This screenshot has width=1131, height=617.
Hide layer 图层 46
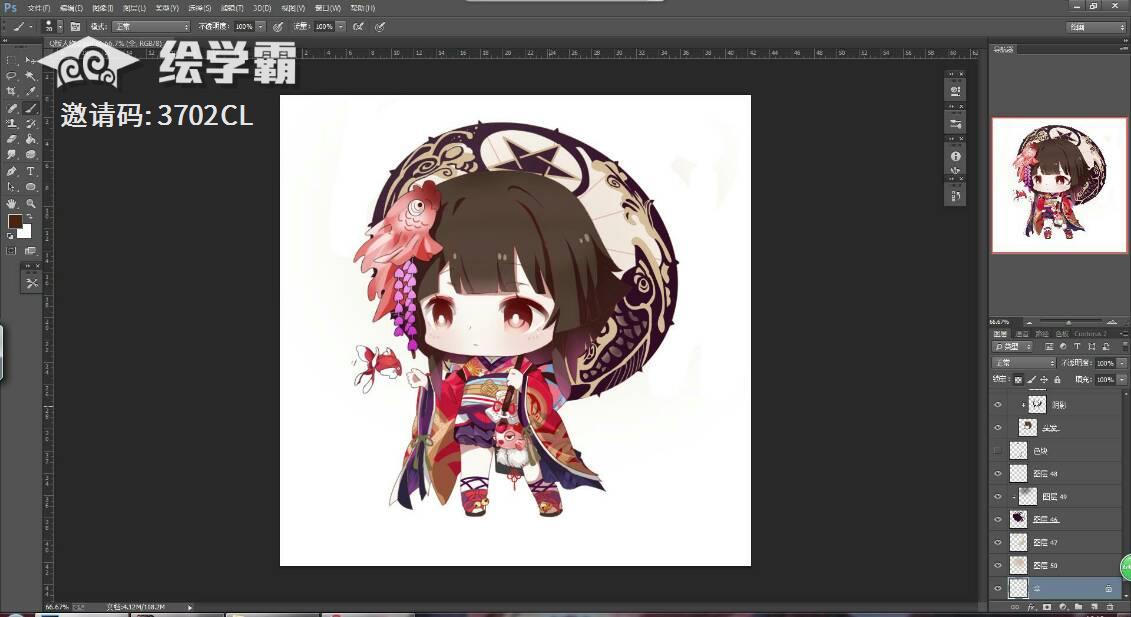point(998,520)
